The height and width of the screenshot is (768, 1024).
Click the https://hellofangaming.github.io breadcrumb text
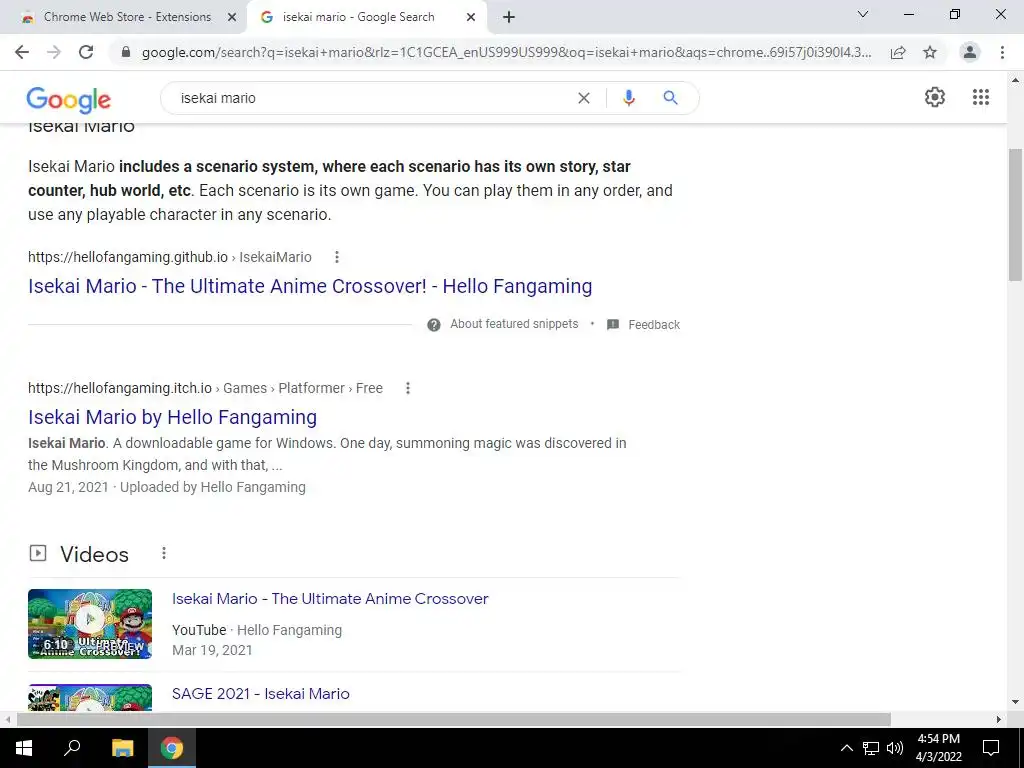[127, 257]
